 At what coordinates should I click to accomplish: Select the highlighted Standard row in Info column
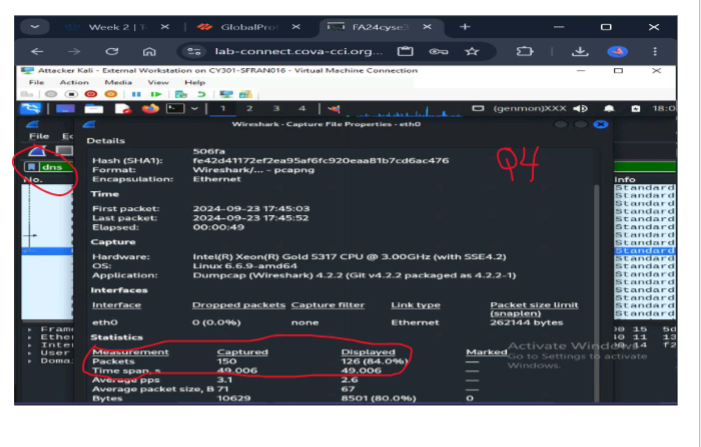[644, 251]
